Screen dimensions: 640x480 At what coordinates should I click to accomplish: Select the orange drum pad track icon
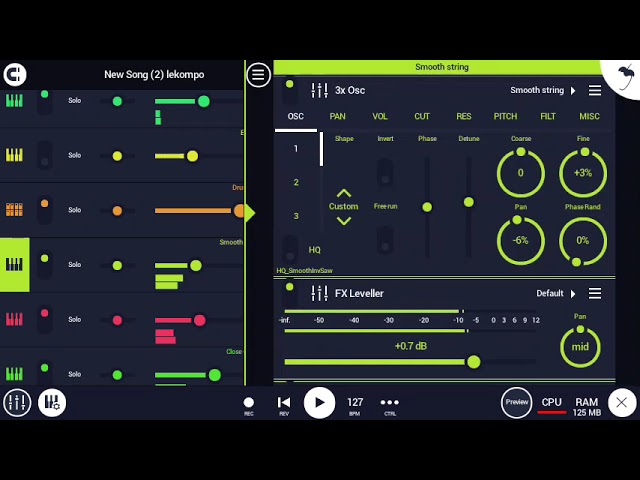tap(14, 210)
